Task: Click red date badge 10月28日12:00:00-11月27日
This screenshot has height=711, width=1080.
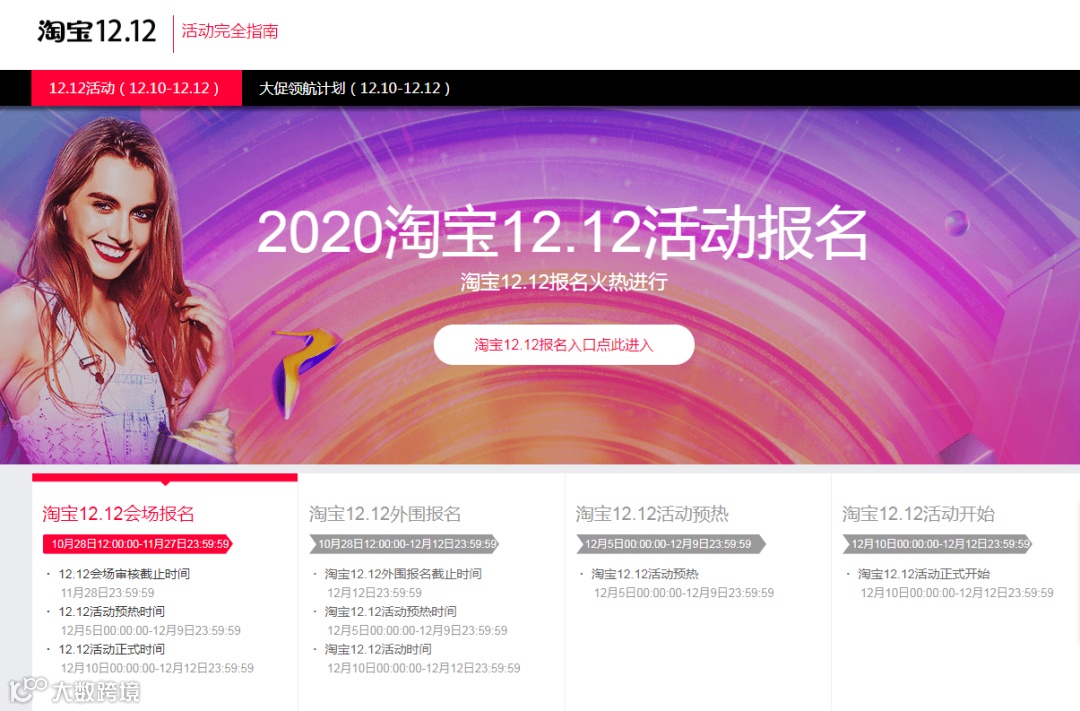Action: point(138,544)
